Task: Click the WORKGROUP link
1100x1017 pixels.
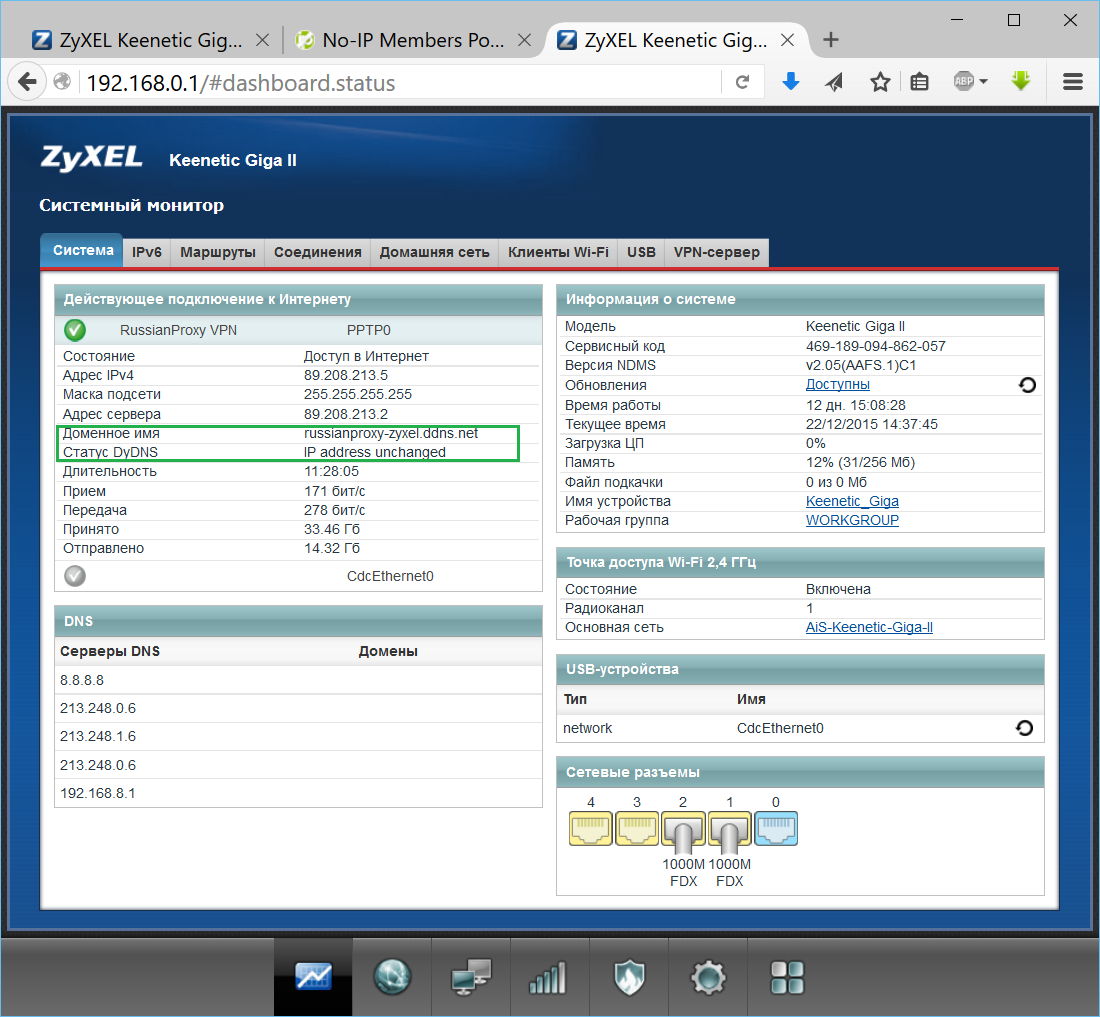Action: (x=852, y=520)
